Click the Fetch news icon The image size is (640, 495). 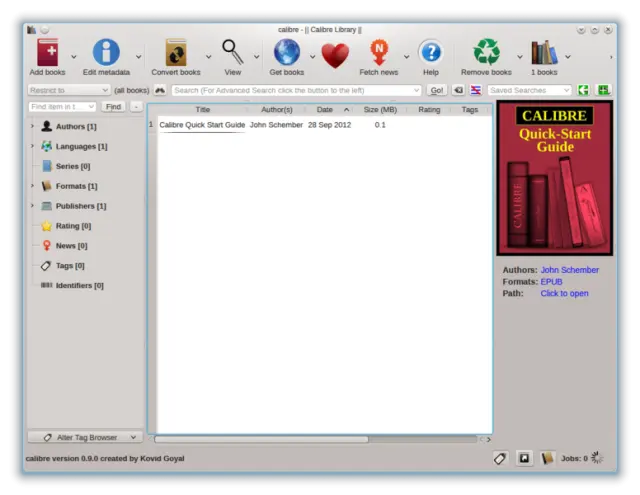pyautogui.click(x=380, y=54)
